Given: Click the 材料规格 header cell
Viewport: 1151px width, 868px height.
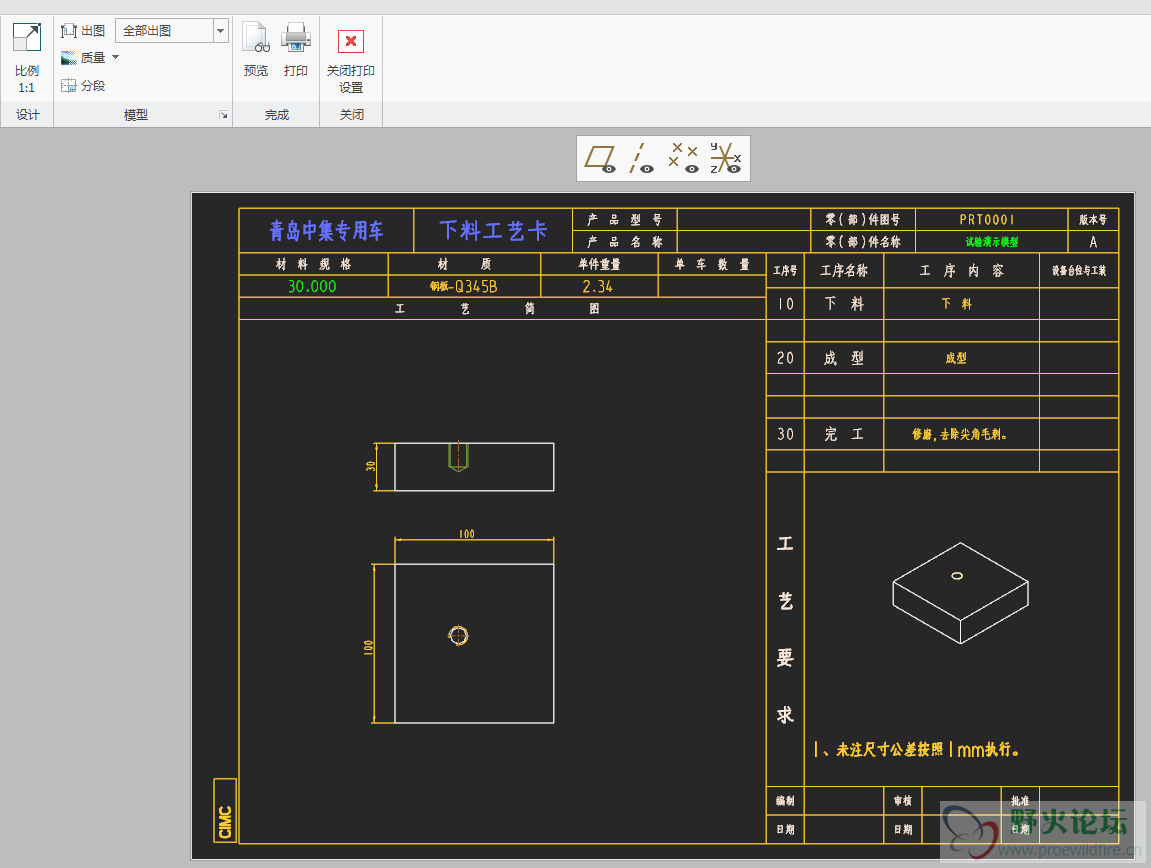Looking at the screenshot, I should [313, 264].
